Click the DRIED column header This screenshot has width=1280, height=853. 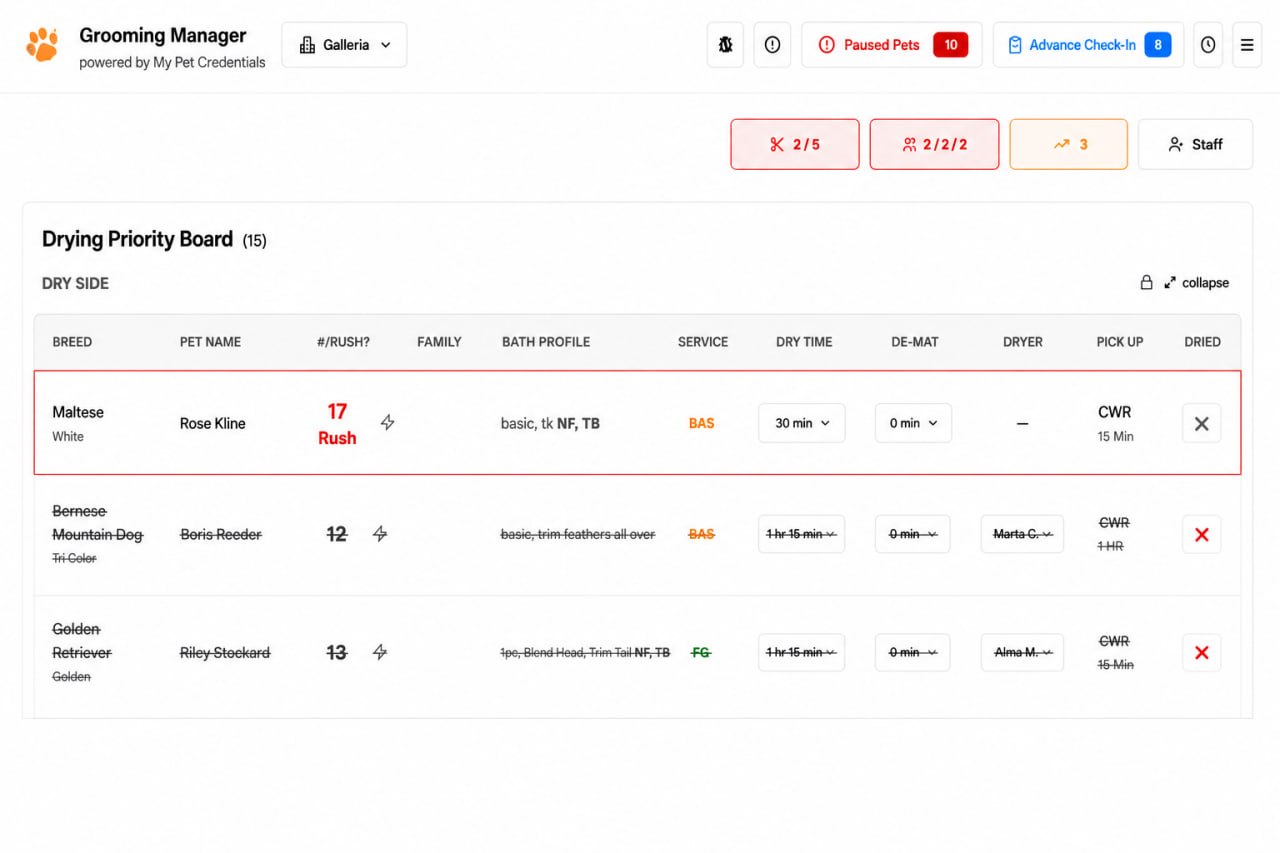pyautogui.click(x=1202, y=342)
